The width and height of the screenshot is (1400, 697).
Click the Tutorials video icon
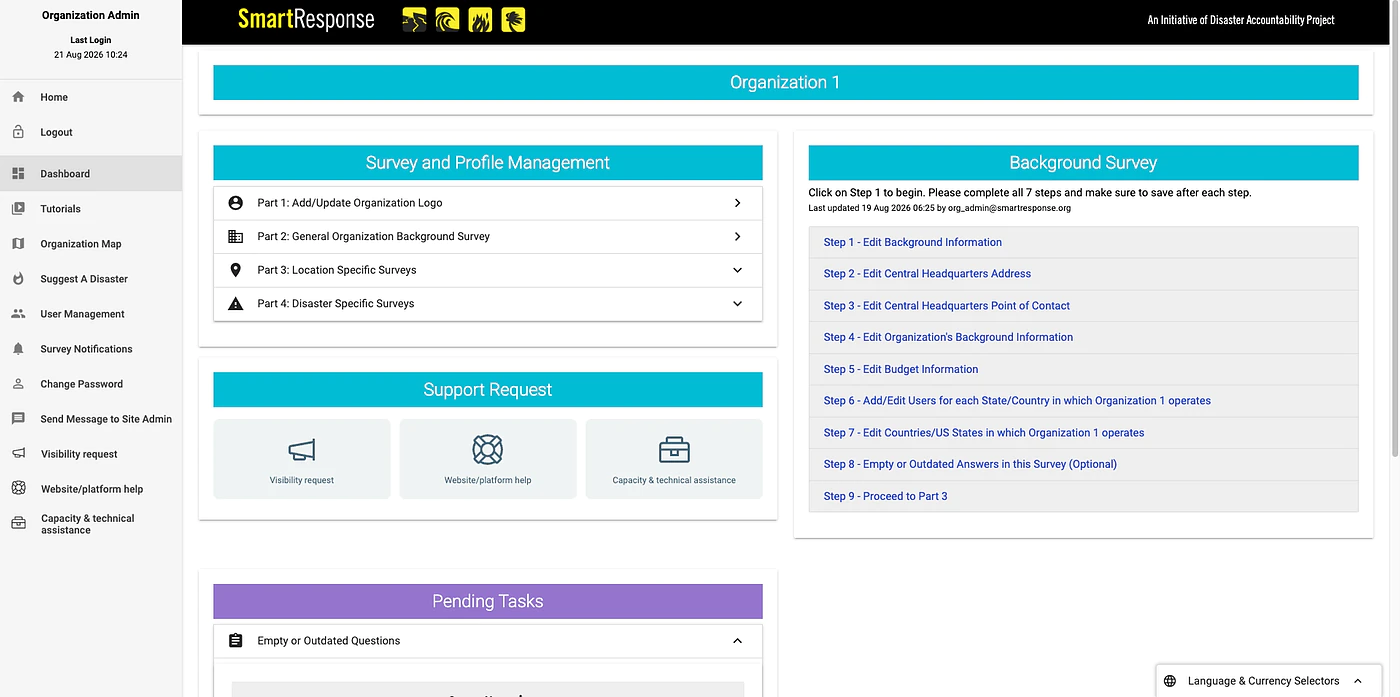coord(18,209)
